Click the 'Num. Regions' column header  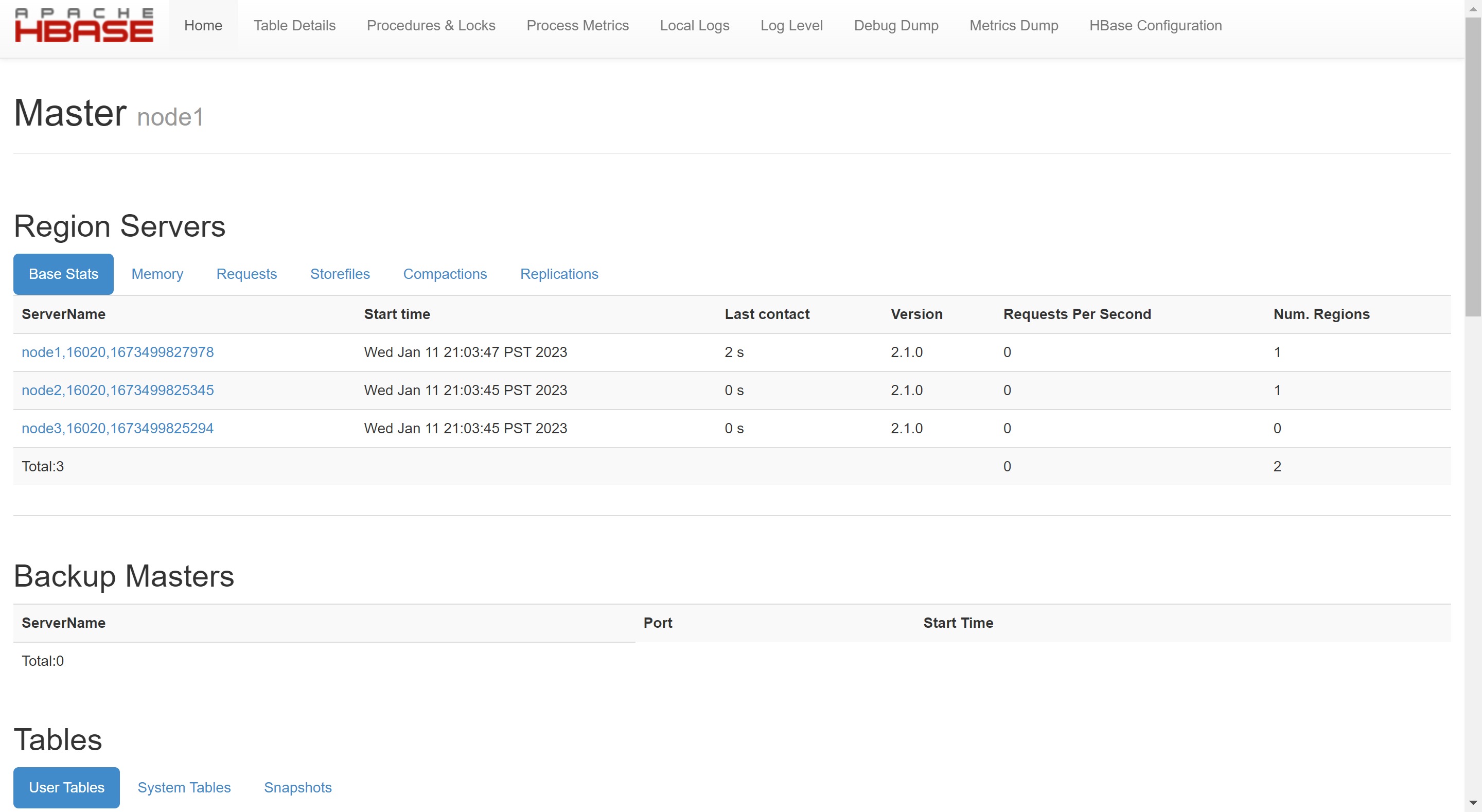1321,314
